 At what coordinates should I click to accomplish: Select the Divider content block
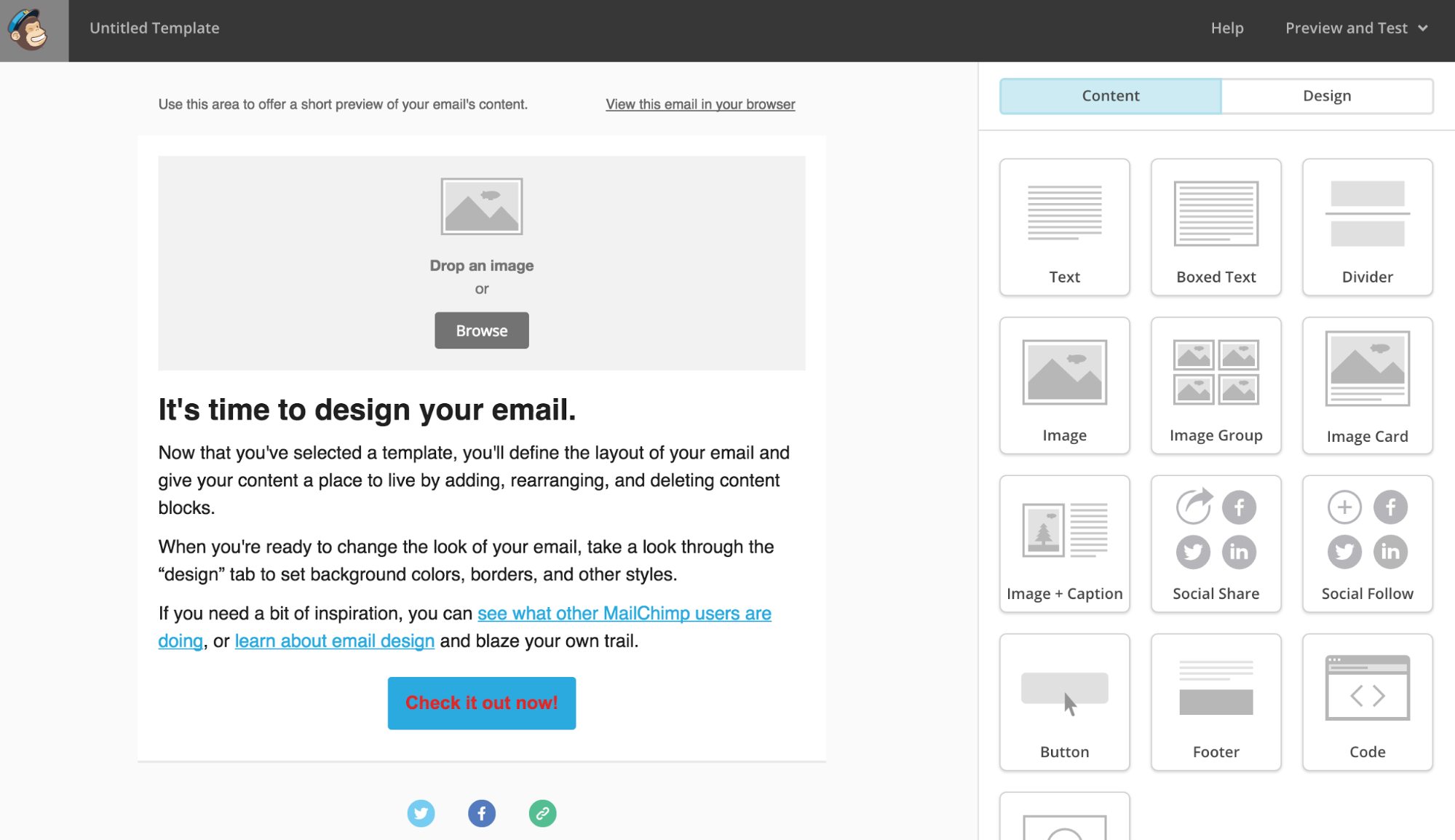coord(1367,226)
